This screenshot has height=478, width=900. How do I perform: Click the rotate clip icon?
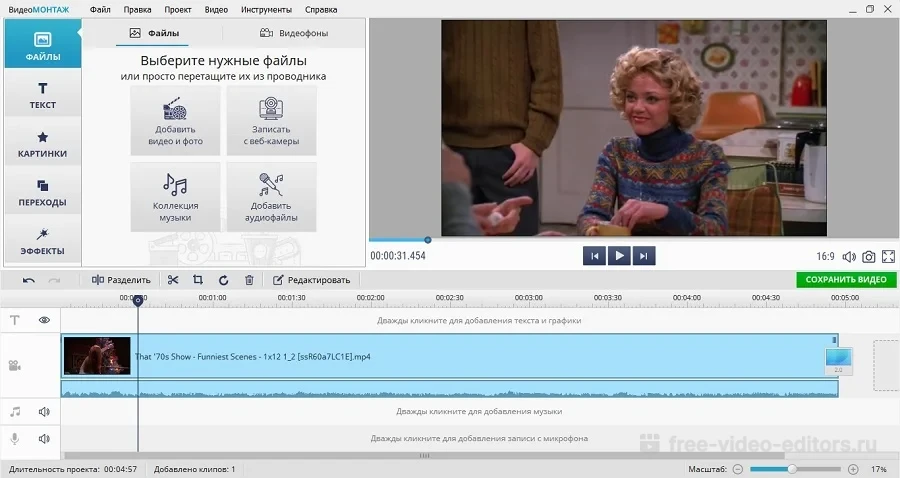(x=223, y=280)
